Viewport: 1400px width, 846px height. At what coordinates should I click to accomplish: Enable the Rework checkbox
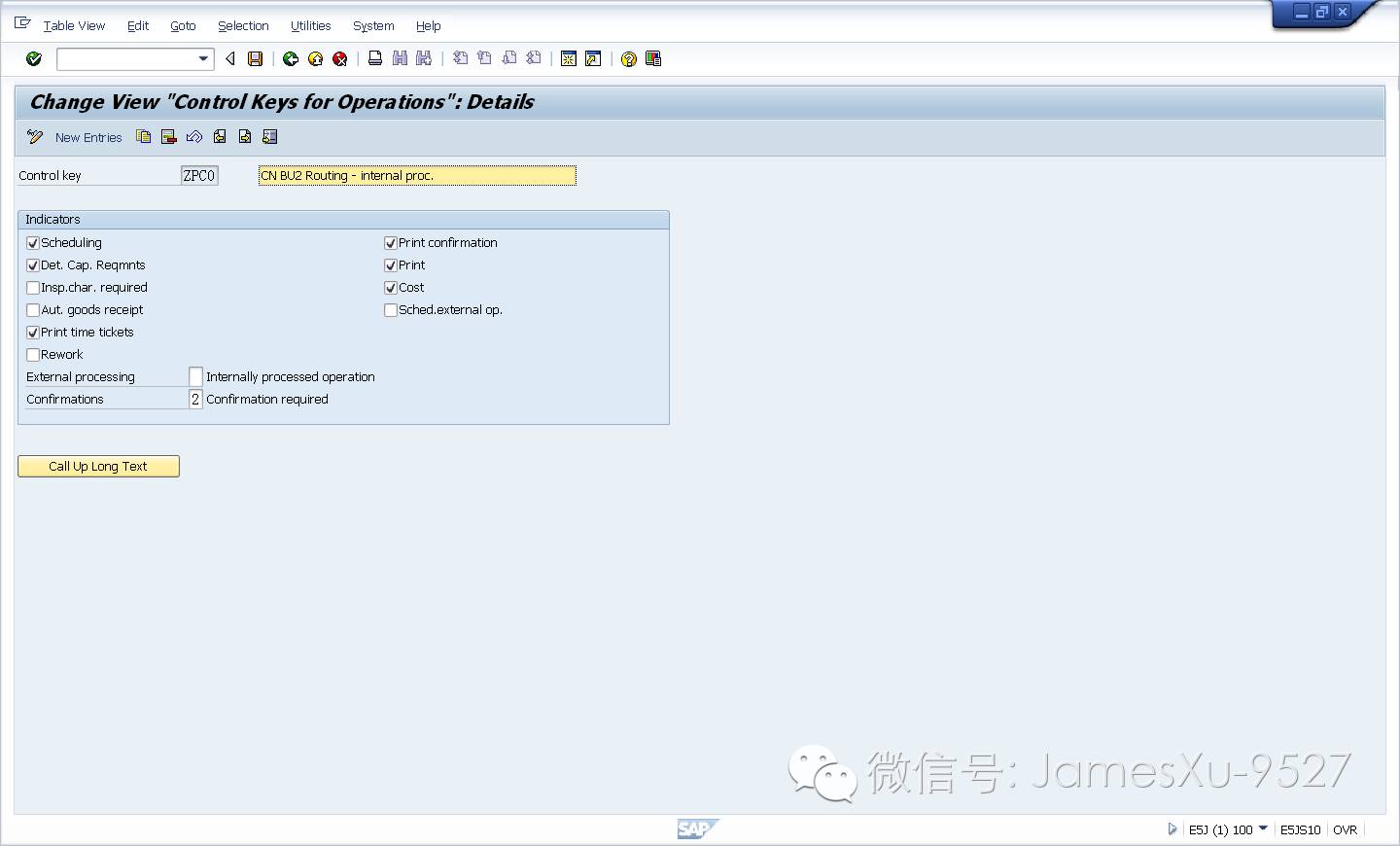(33, 355)
